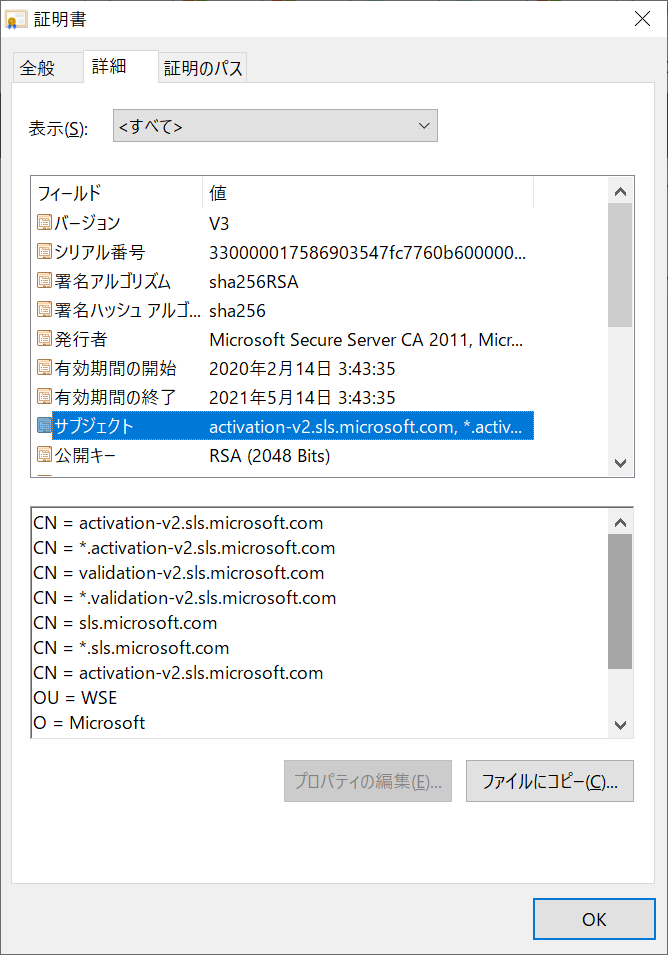This screenshot has width=668, height=955.
Task: Click the line CN = validation-v2.sls.microsoft.com
Action: click(x=179, y=573)
